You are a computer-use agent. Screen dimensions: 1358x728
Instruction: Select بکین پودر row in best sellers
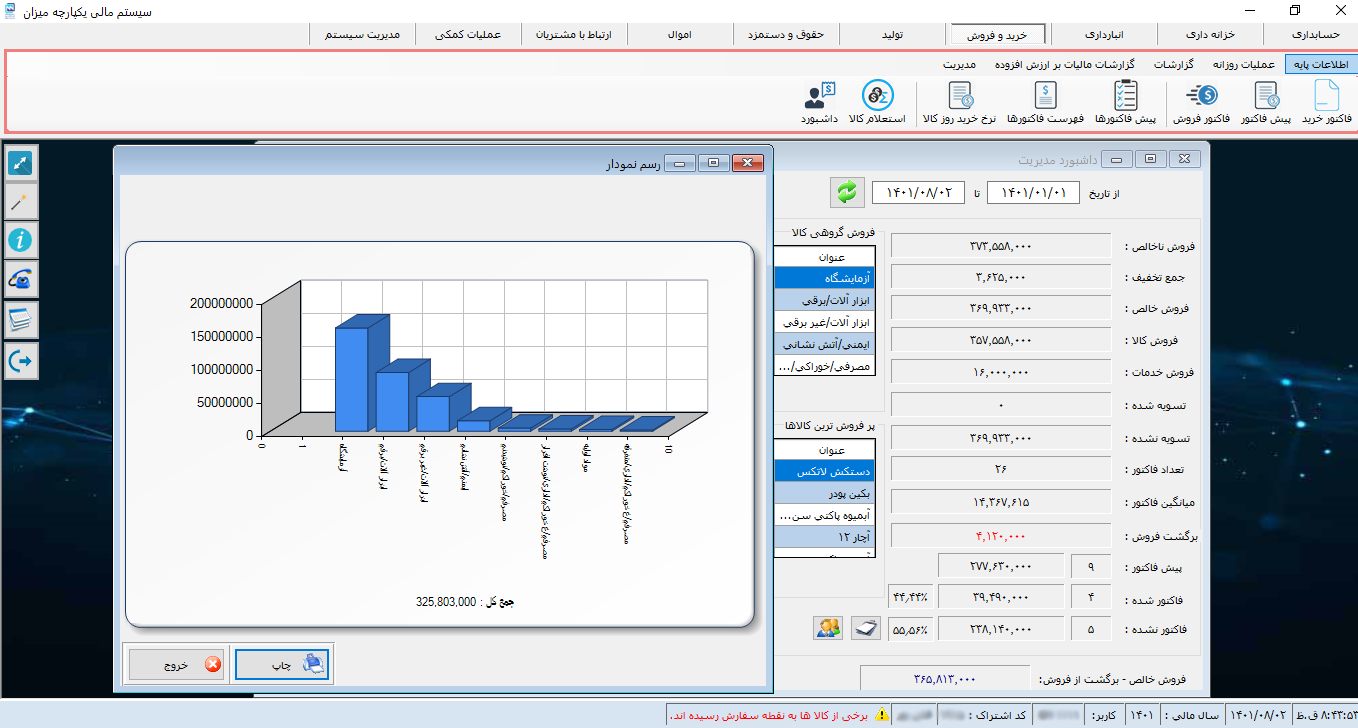click(x=824, y=493)
